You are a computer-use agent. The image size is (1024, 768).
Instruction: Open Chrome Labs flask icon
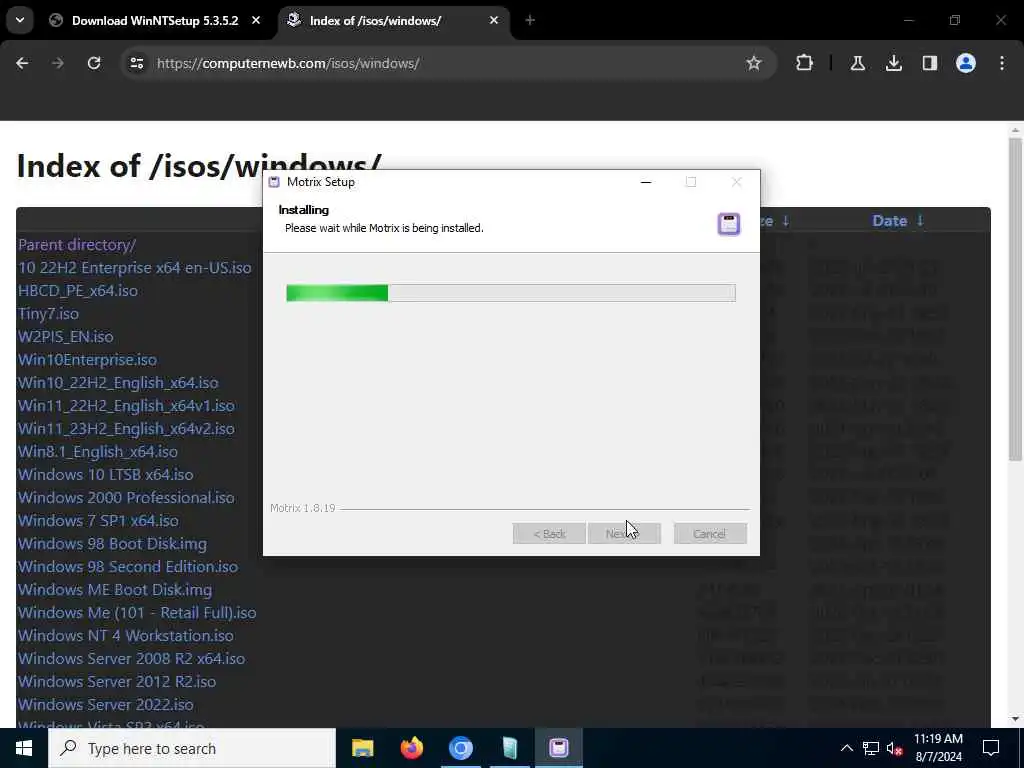857,63
